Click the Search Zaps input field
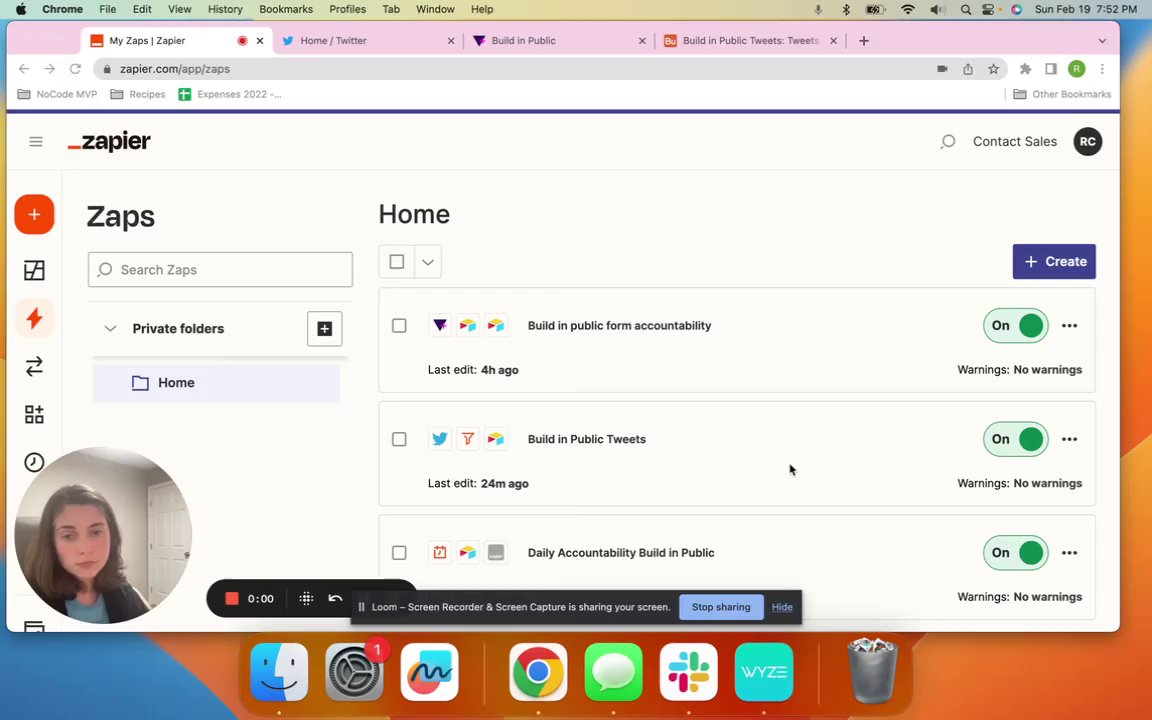Image resolution: width=1152 pixels, height=720 pixels. [x=220, y=270]
